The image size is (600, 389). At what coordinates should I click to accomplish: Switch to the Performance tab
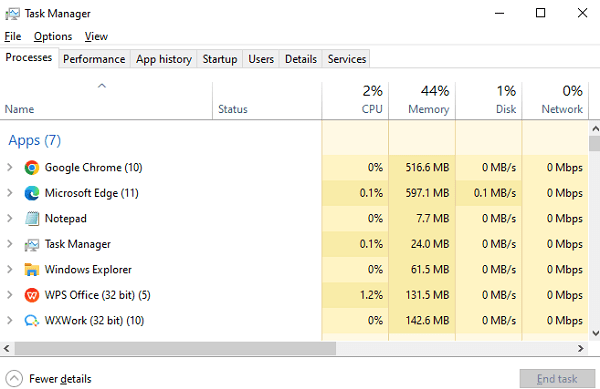(x=94, y=59)
